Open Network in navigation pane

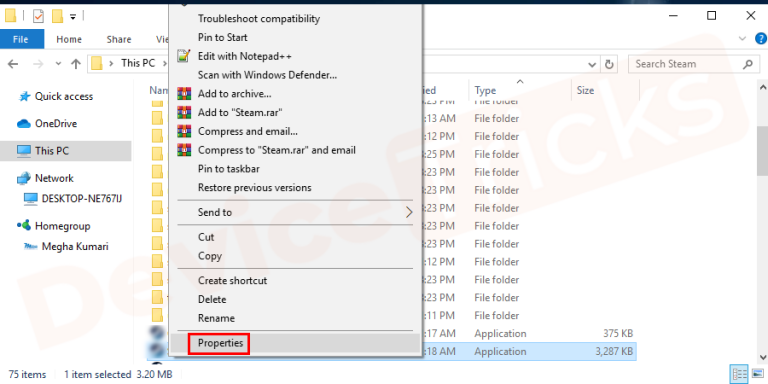coord(54,178)
